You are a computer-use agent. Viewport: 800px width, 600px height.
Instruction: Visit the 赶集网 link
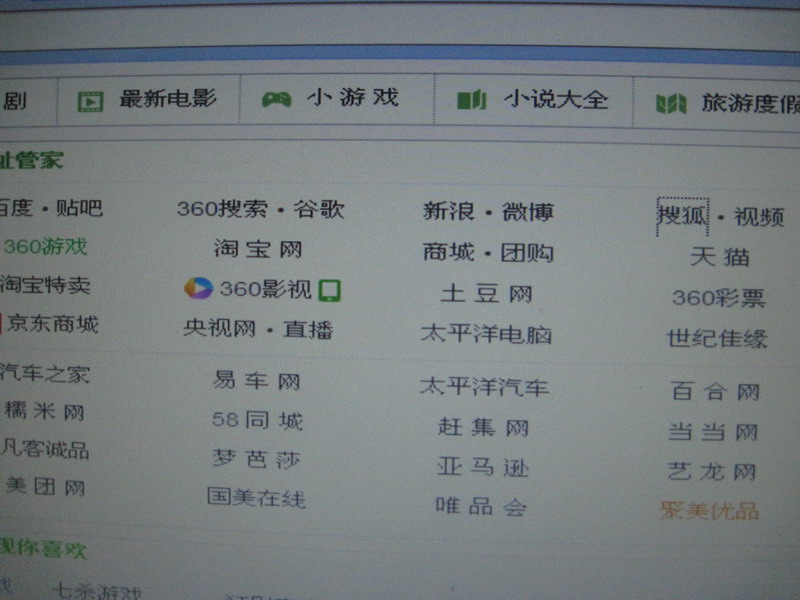483,427
